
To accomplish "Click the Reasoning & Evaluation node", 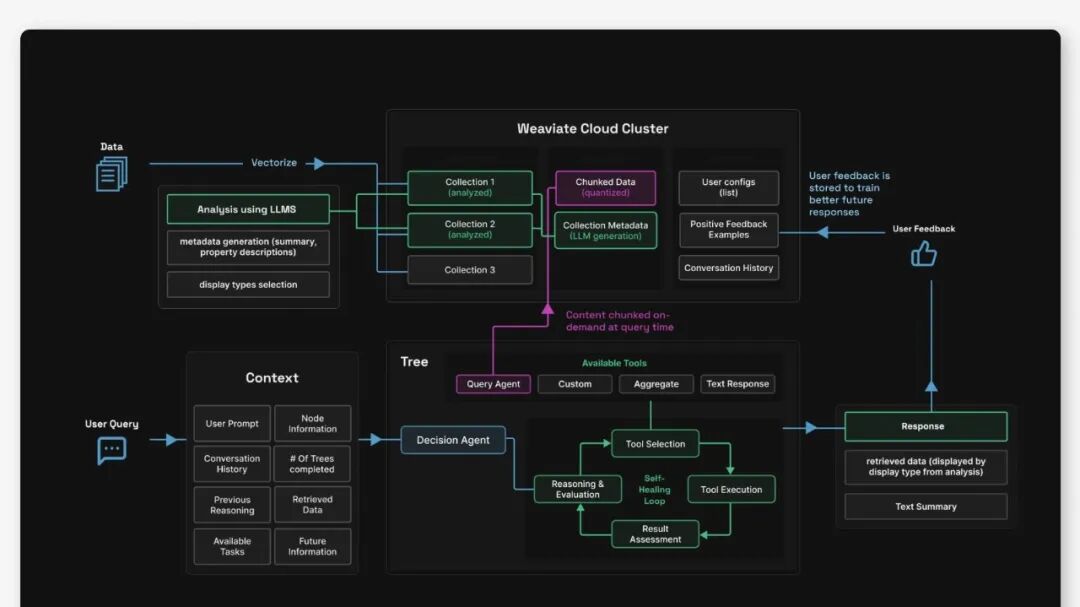I will pyautogui.click(x=578, y=489).
